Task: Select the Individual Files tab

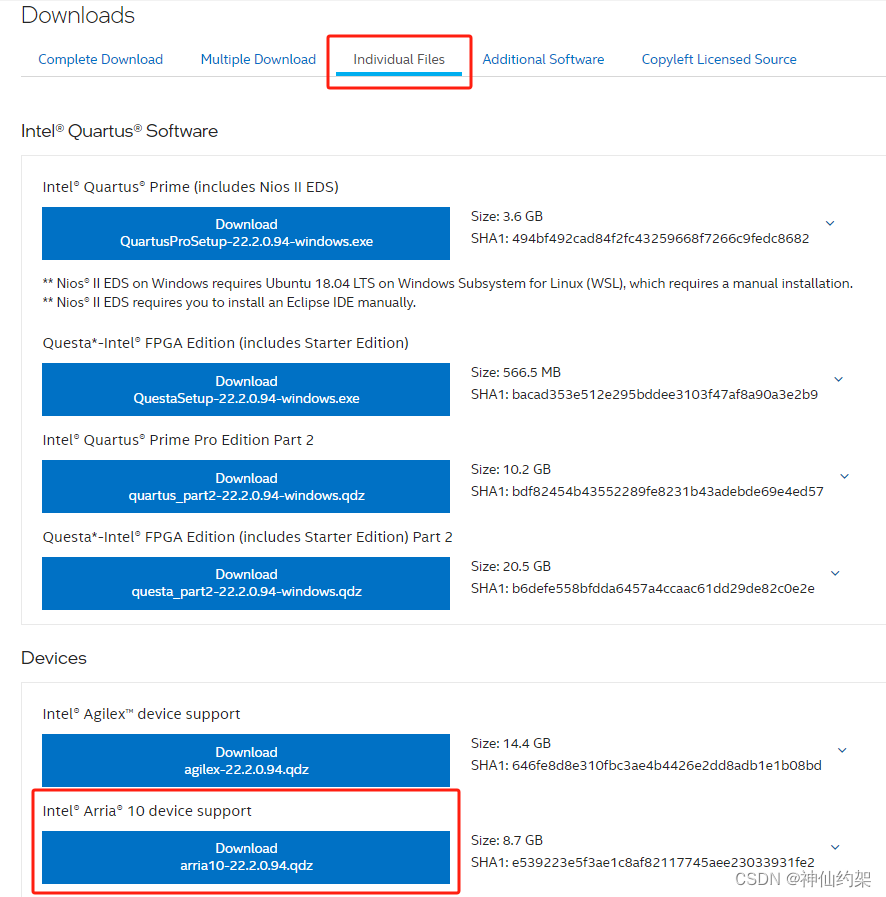Action: click(399, 59)
